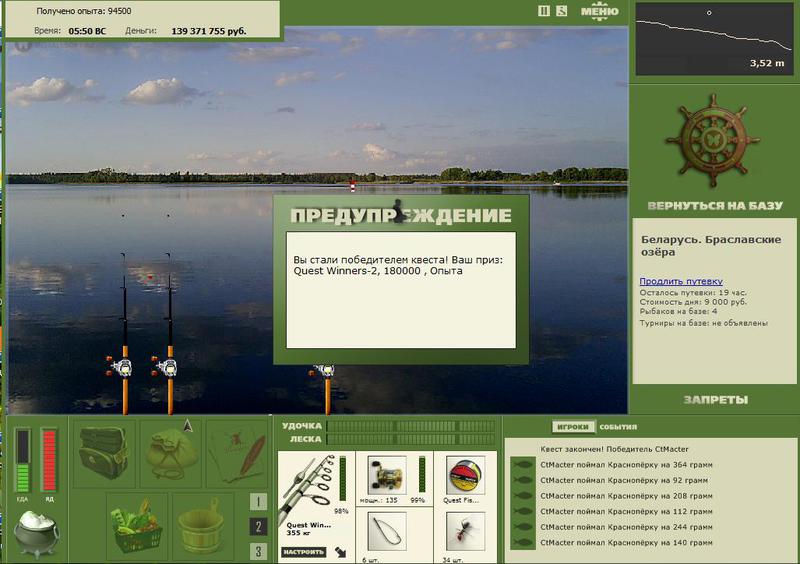The height and width of the screenshot is (564, 800).
Task: Click the fish icon beside the 364 грамм entry
Action: [x=523, y=465]
